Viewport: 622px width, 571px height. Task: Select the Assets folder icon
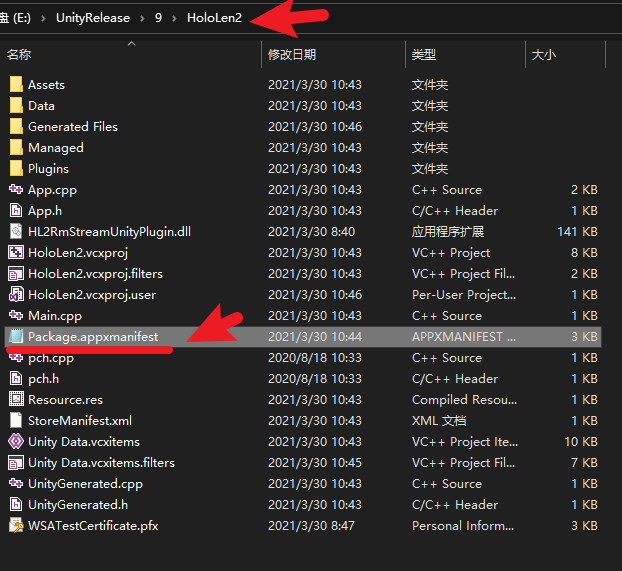[16, 85]
